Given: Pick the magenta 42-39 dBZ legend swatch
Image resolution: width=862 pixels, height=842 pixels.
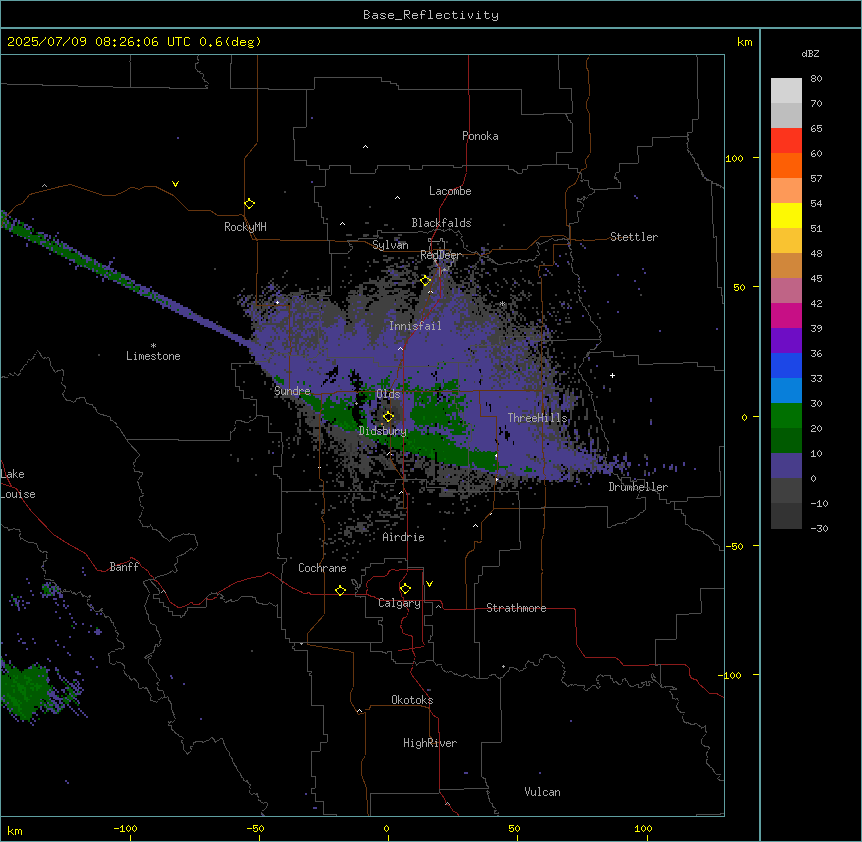Looking at the screenshot, I should pos(786,315).
